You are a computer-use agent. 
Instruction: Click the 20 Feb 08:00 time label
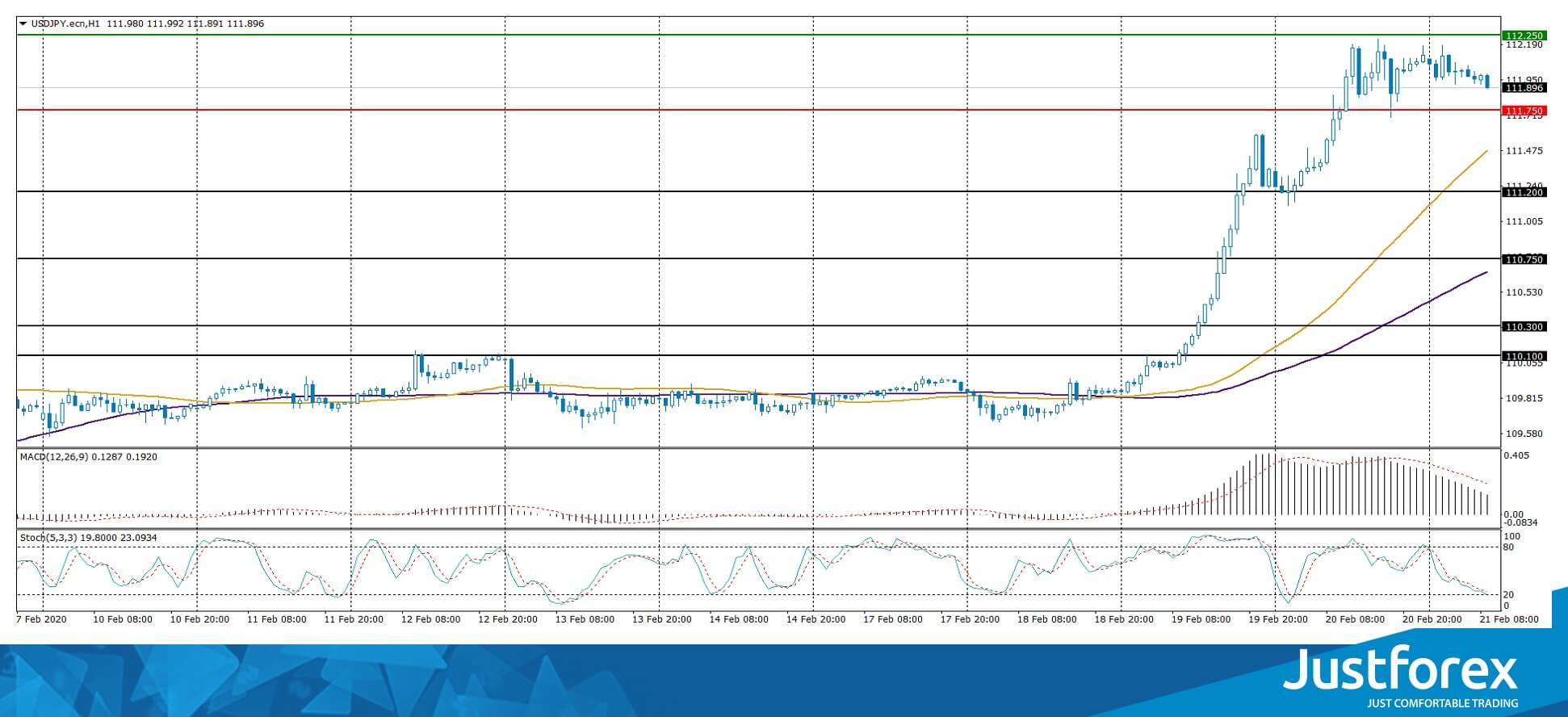[1355, 619]
